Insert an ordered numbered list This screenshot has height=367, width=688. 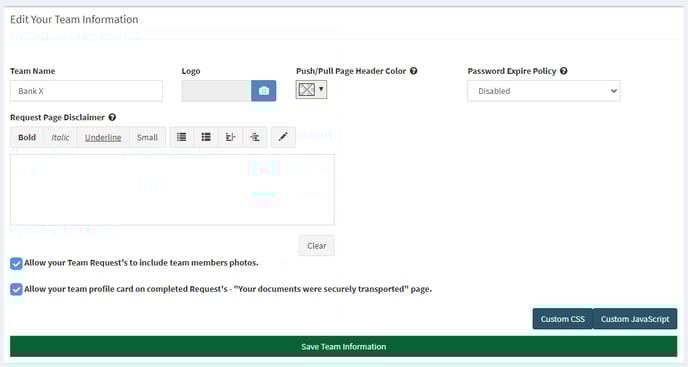point(206,137)
